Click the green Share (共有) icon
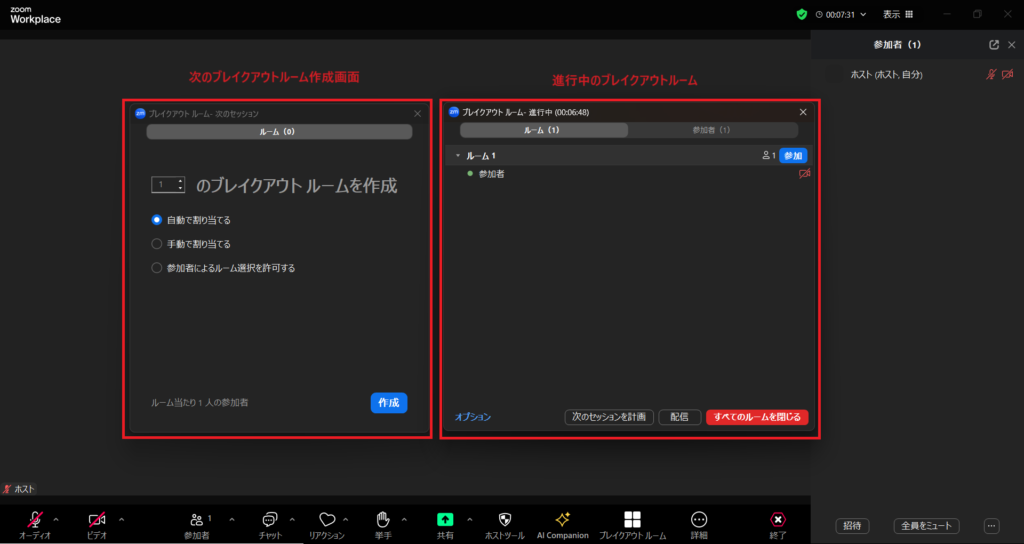 click(445, 519)
